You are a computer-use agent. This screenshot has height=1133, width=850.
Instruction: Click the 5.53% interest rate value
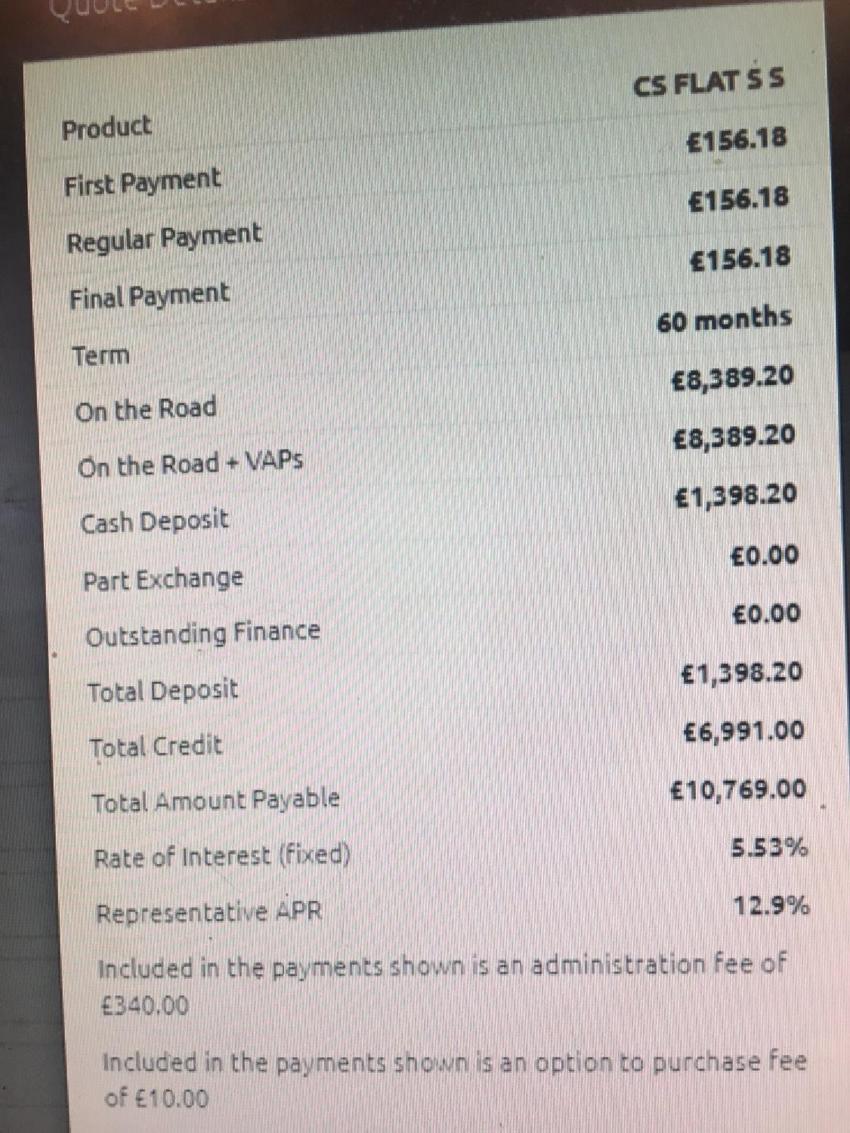click(x=769, y=847)
